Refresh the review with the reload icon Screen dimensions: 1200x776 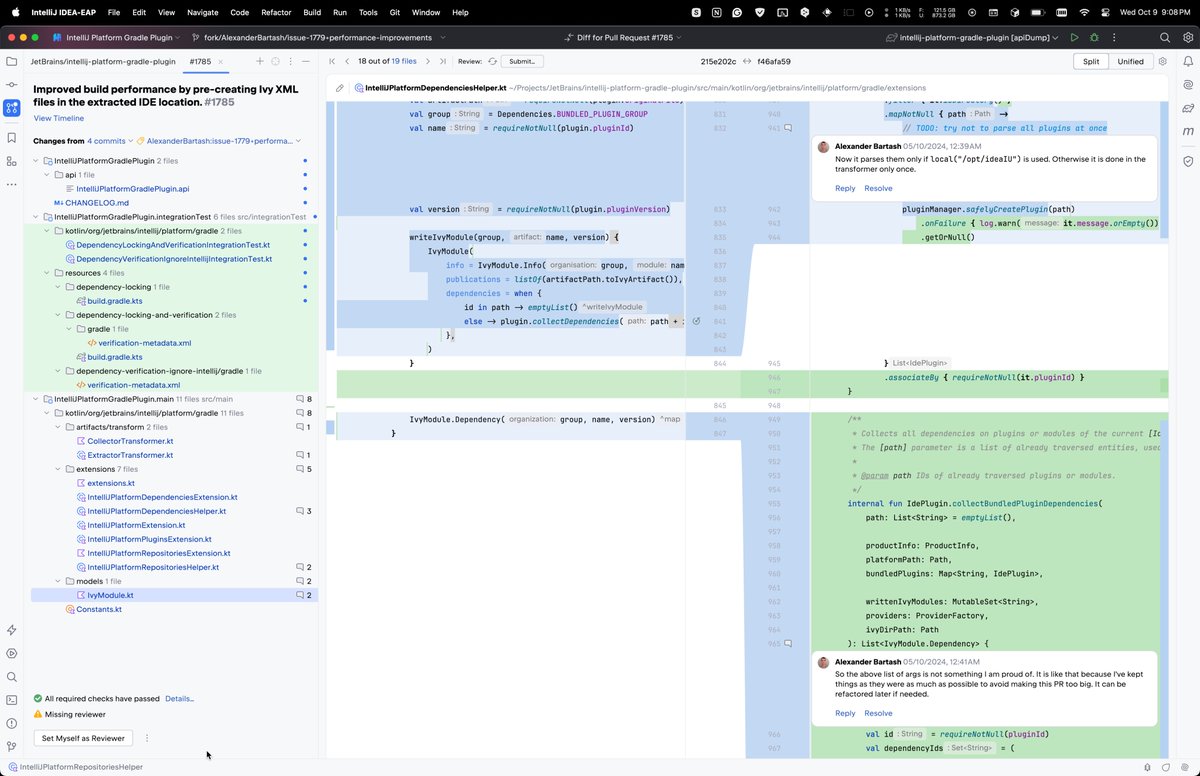(492, 61)
